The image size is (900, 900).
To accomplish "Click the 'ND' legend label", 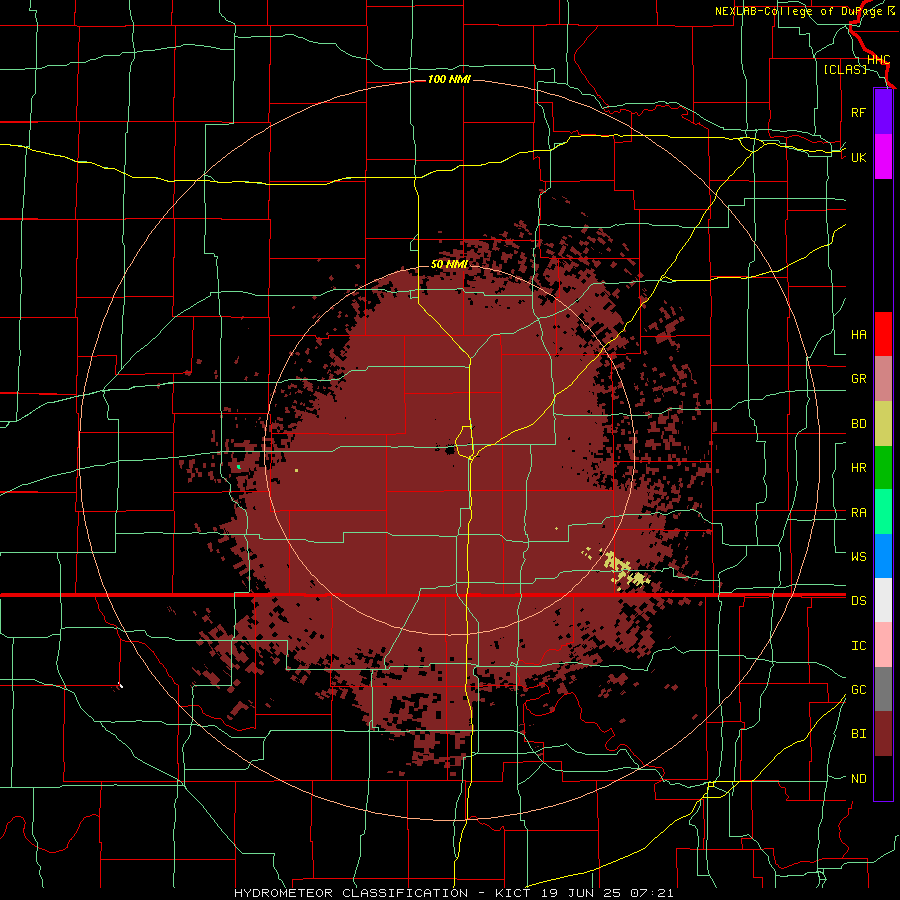I will point(859,779).
